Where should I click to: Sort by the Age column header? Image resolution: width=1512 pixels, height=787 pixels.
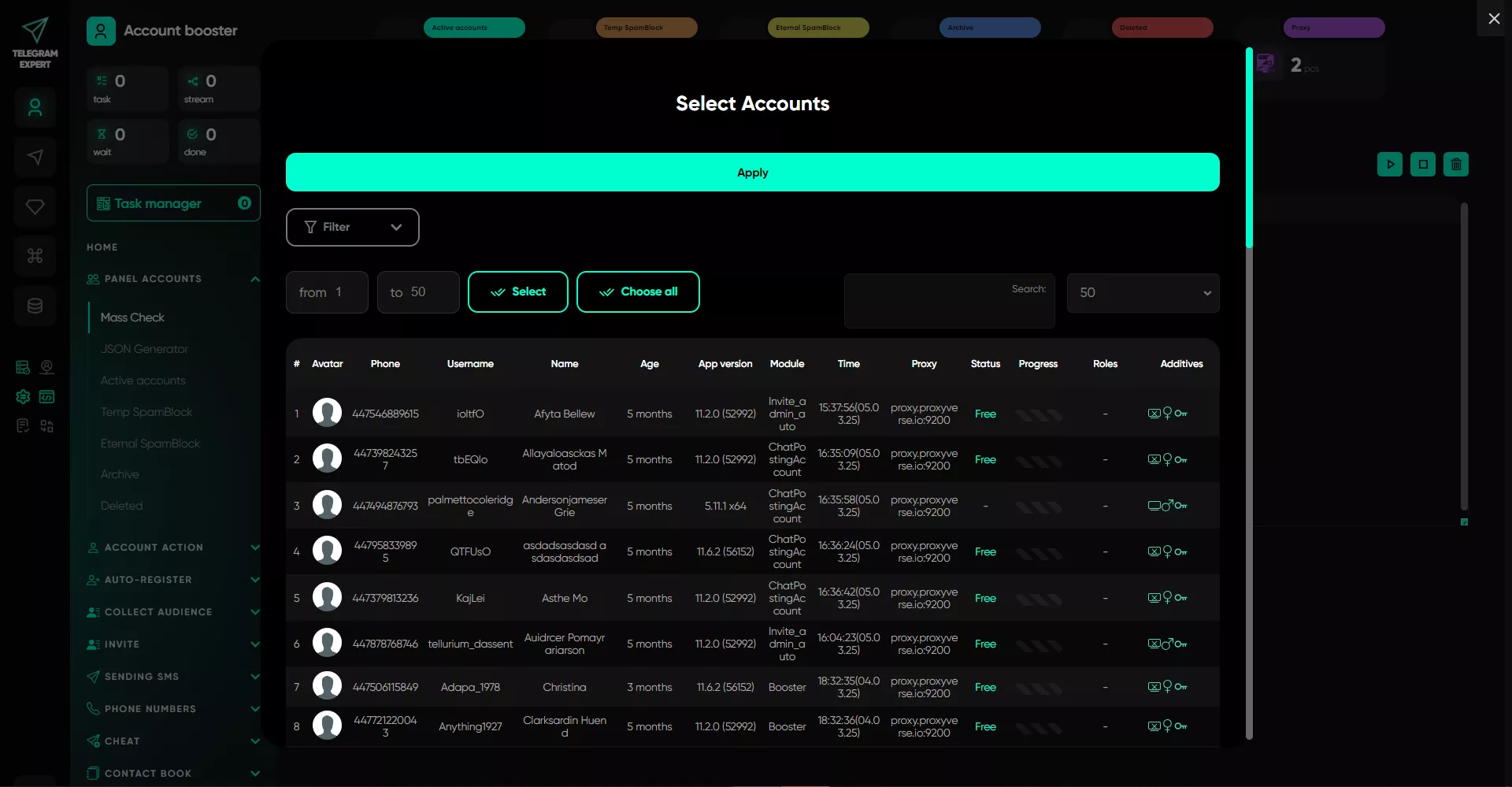point(650,364)
